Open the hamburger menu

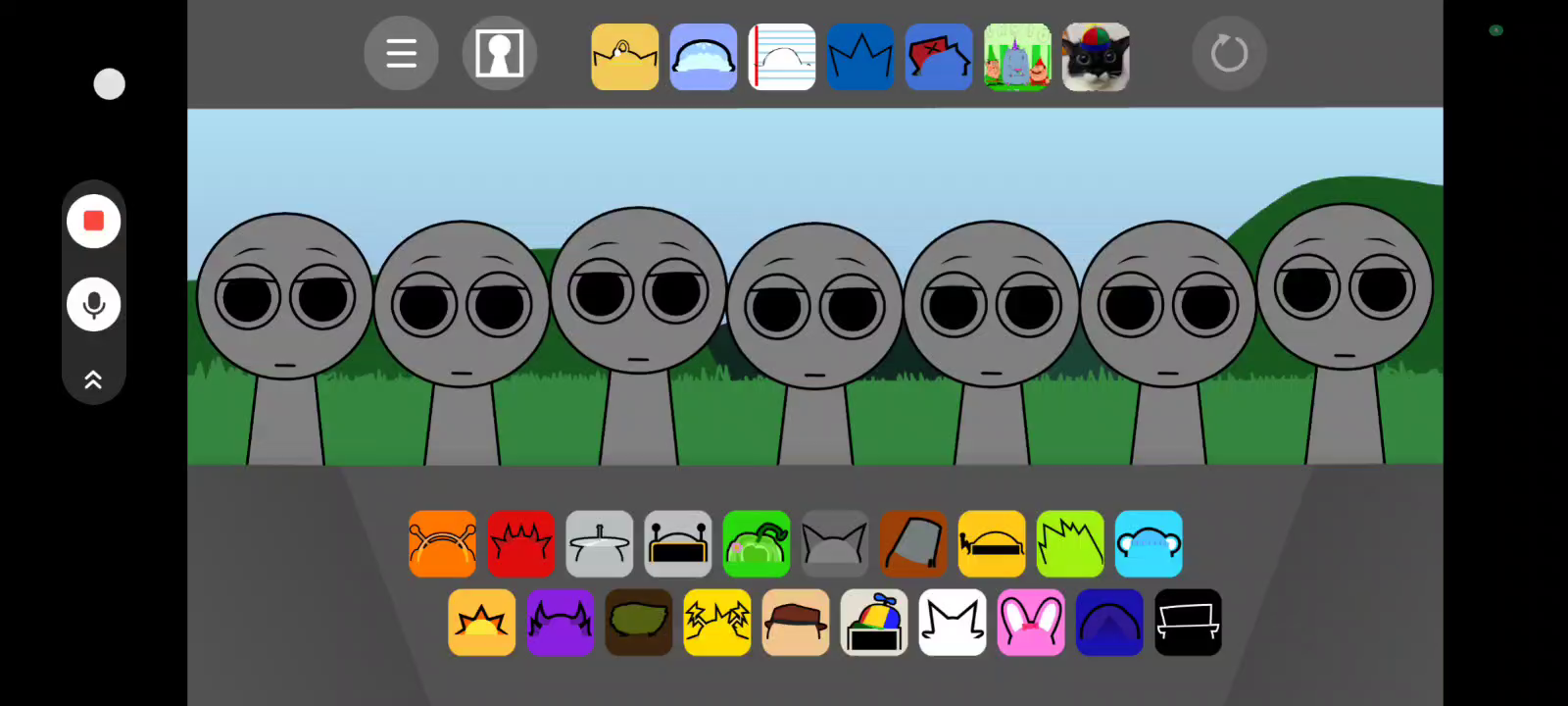(401, 54)
